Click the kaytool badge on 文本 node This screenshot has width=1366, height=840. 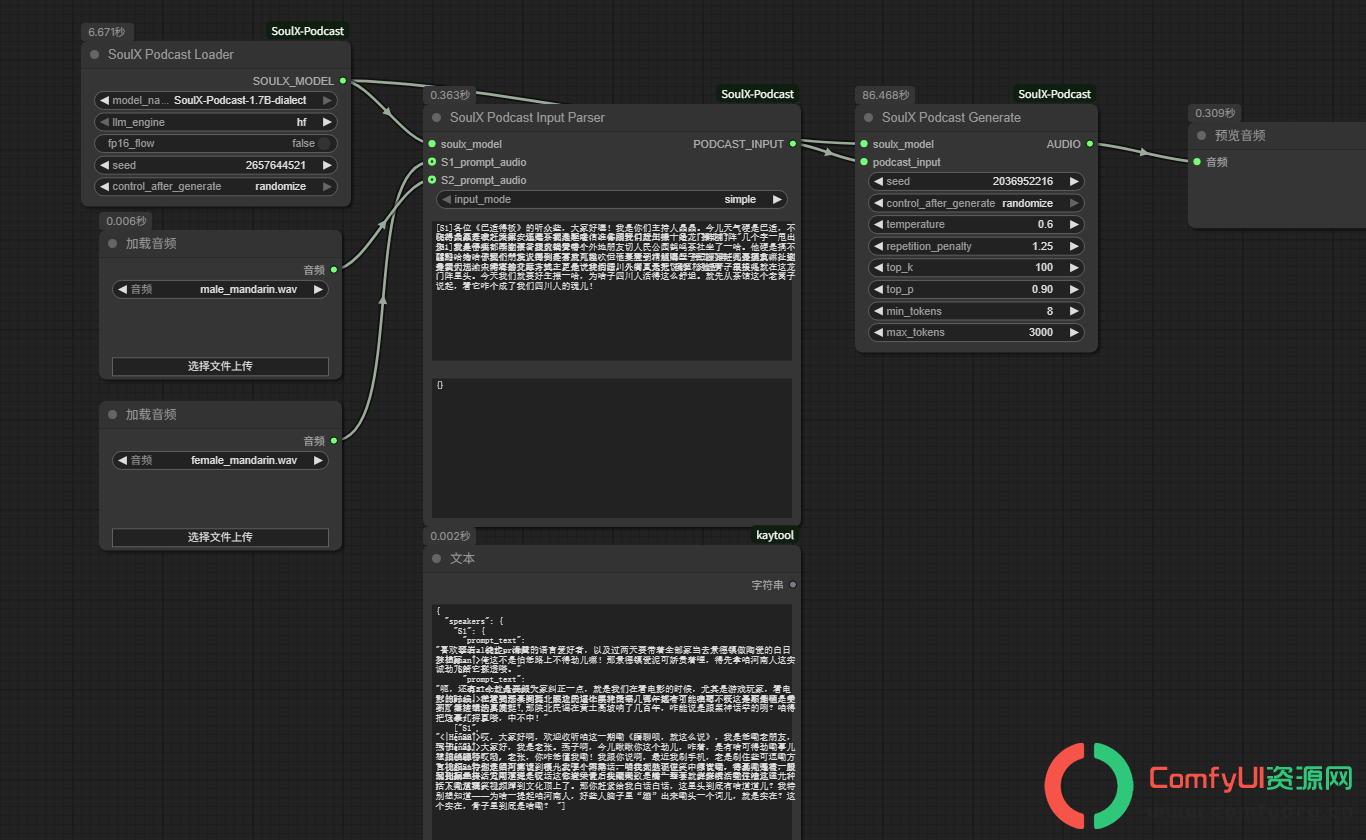coord(775,536)
